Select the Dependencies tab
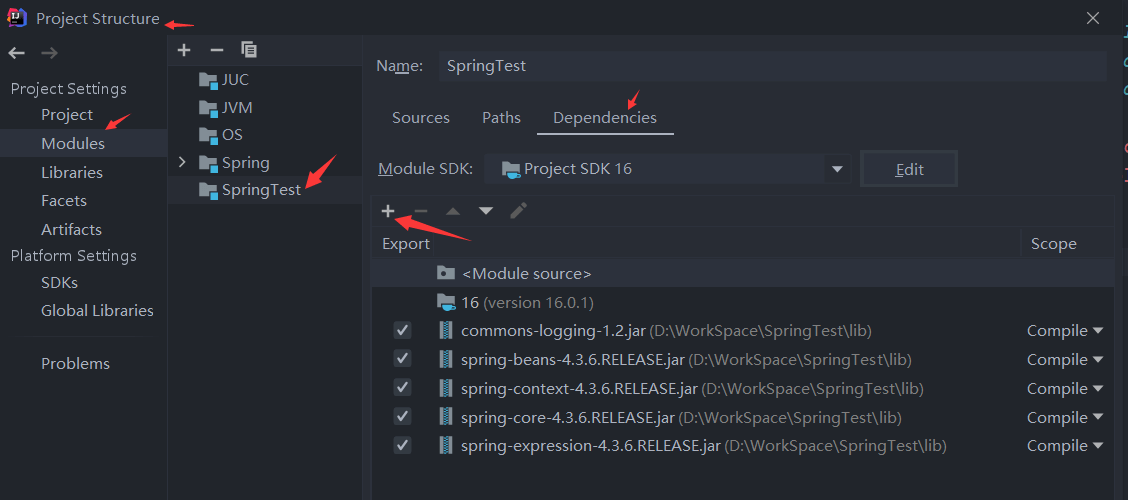Image resolution: width=1128 pixels, height=500 pixels. click(605, 118)
